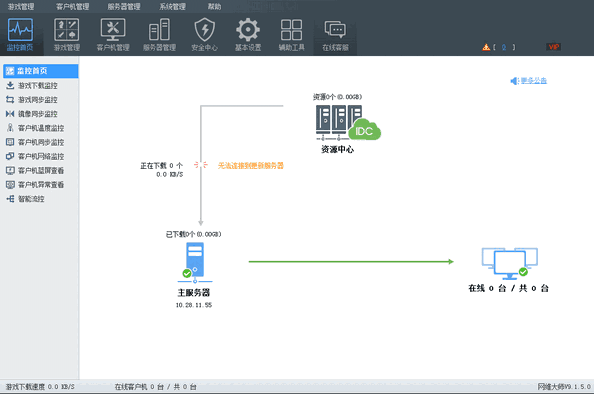594x396 pixels.
Task: Click the 资源0个 (0.00GB) text
Action: click(337, 97)
